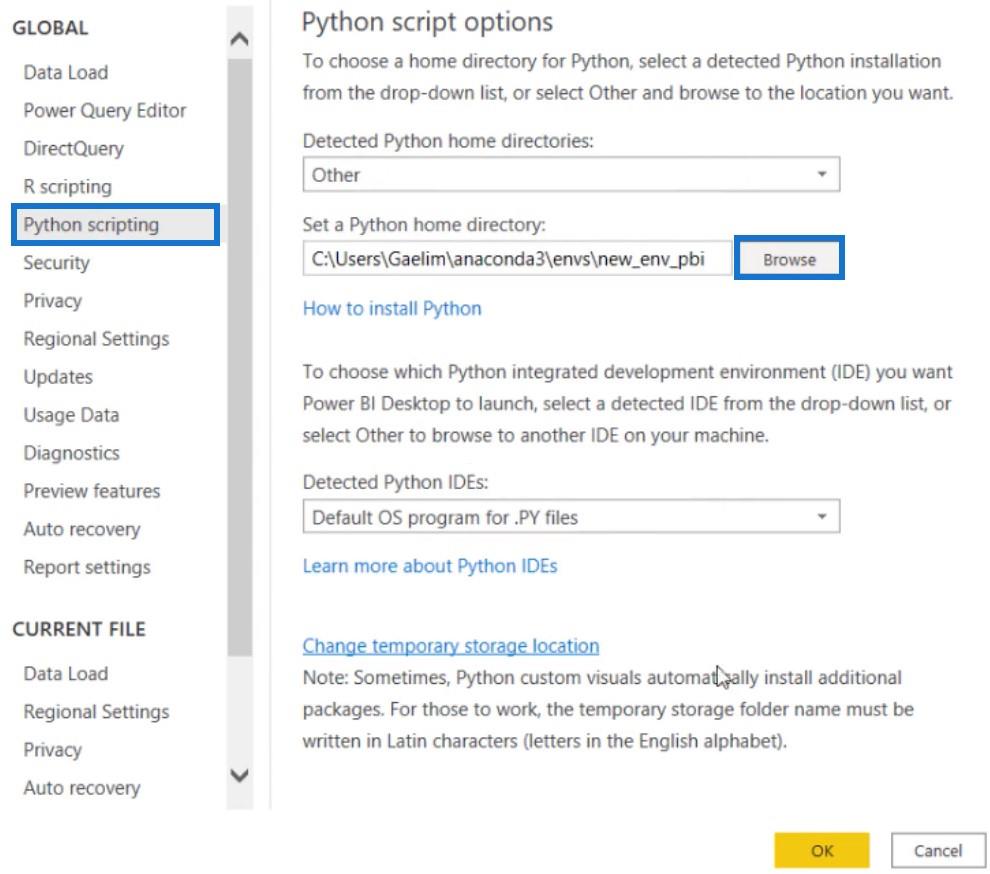
Task: Select Python scripting in the sidebar
Action: (x=116, y=224)
